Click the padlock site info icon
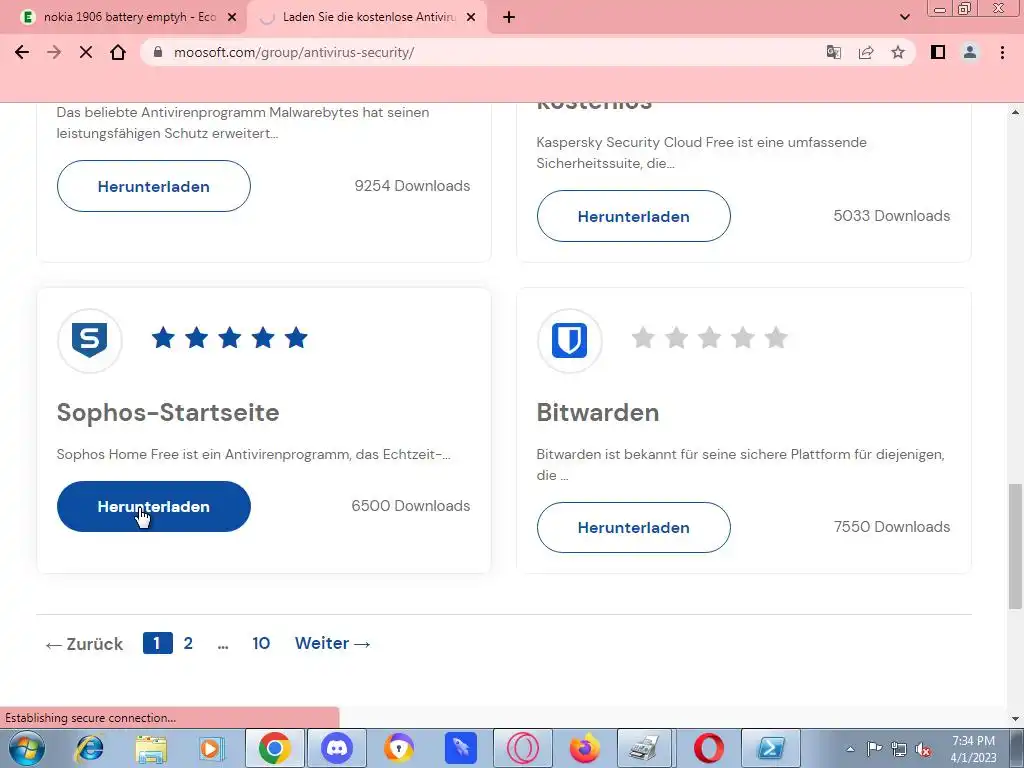Viewport: 1024px width, 768px height. 157,52
